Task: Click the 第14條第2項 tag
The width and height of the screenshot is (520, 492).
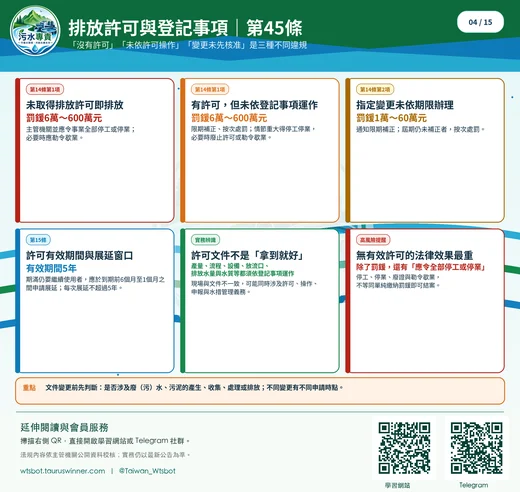Action: [x=375, y=89]
